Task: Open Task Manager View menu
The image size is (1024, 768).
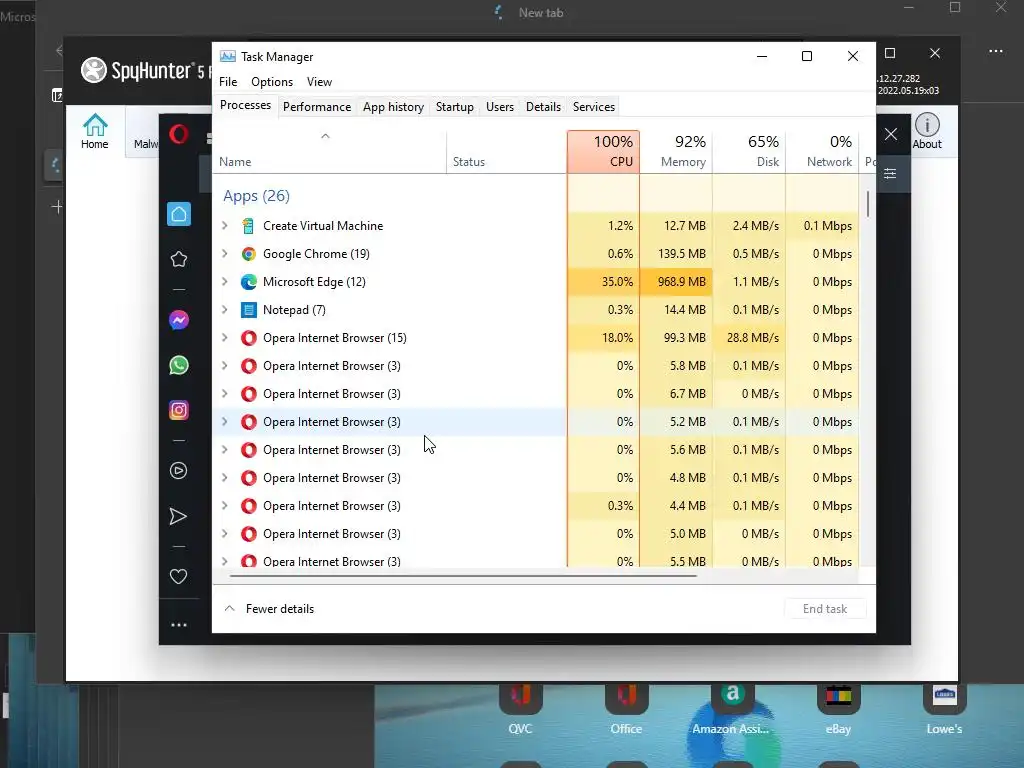Action: point(319,82)
